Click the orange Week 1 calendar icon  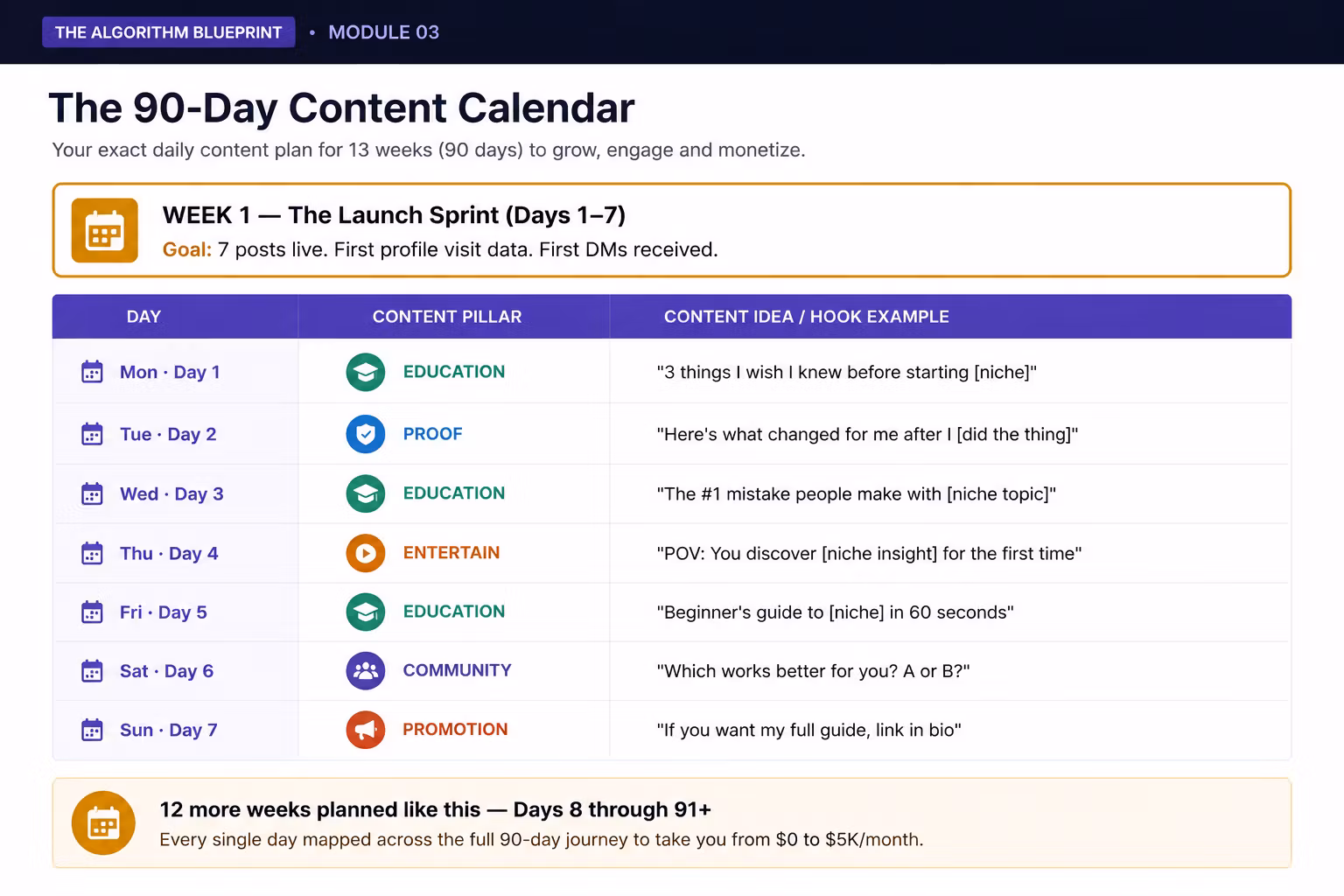point(105,230)
